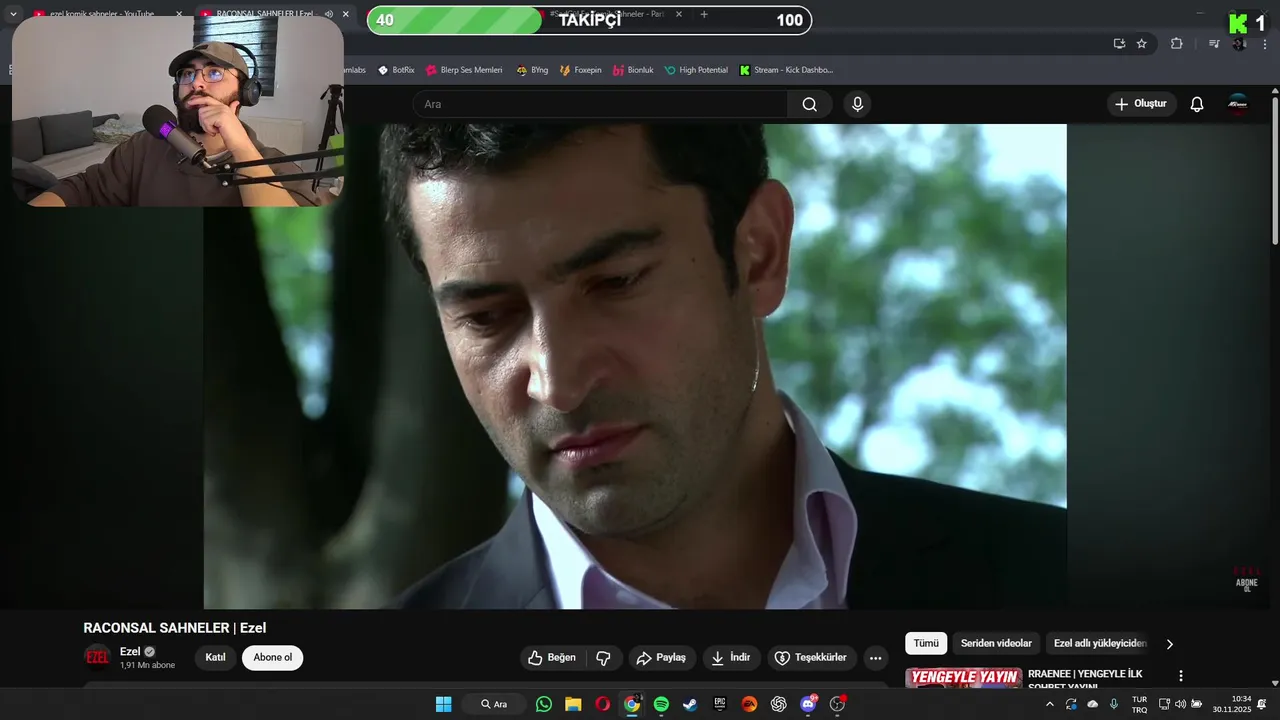Open Discord from the taskbar
This screenshot has height=720, width=1280.
pyautogui.click(x=808, y=704)
